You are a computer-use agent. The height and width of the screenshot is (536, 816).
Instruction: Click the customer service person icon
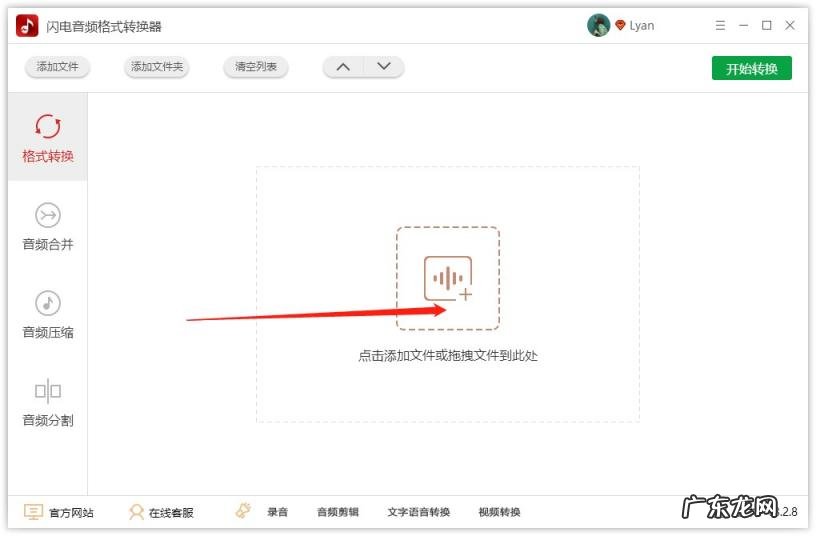[136, 512]
